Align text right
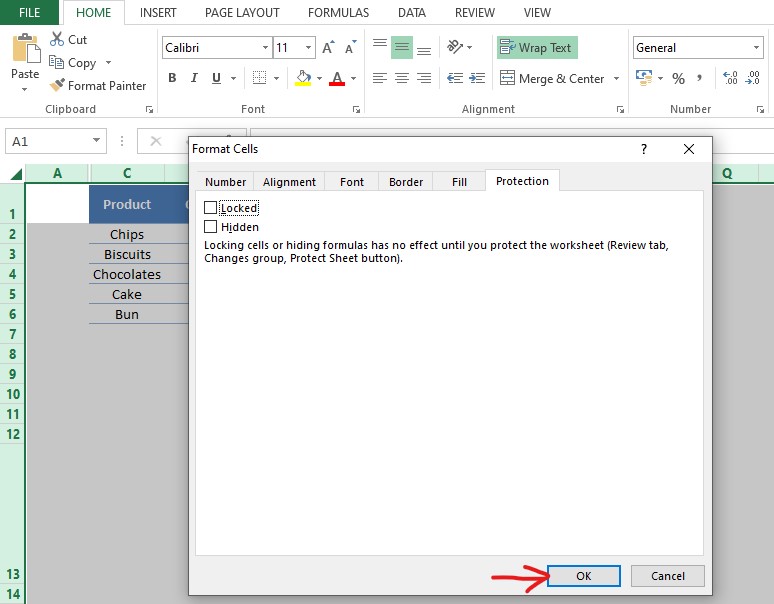 pyautogui.click(x=424, y=78)
